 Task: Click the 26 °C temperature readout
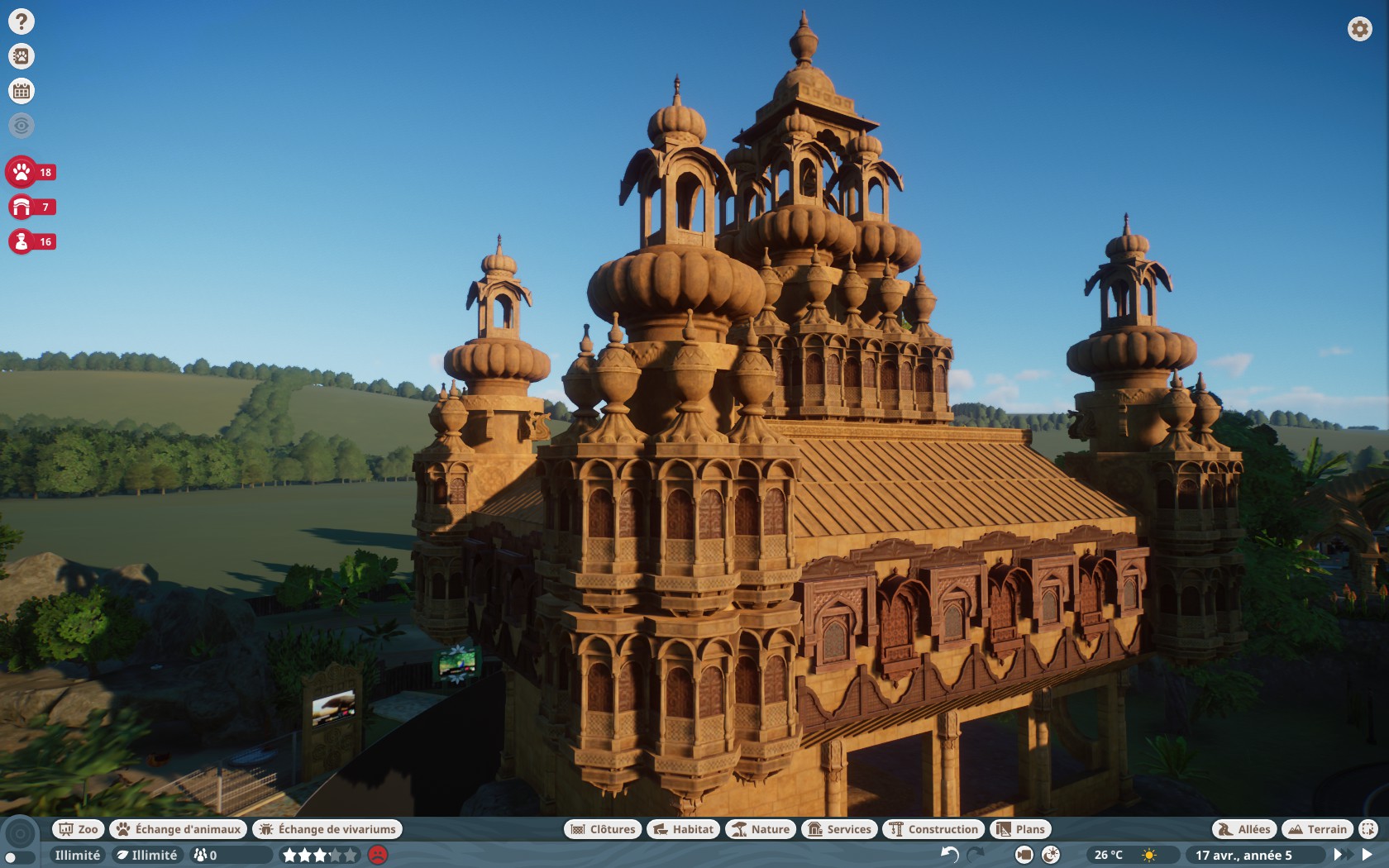[x=1109, y=856]
